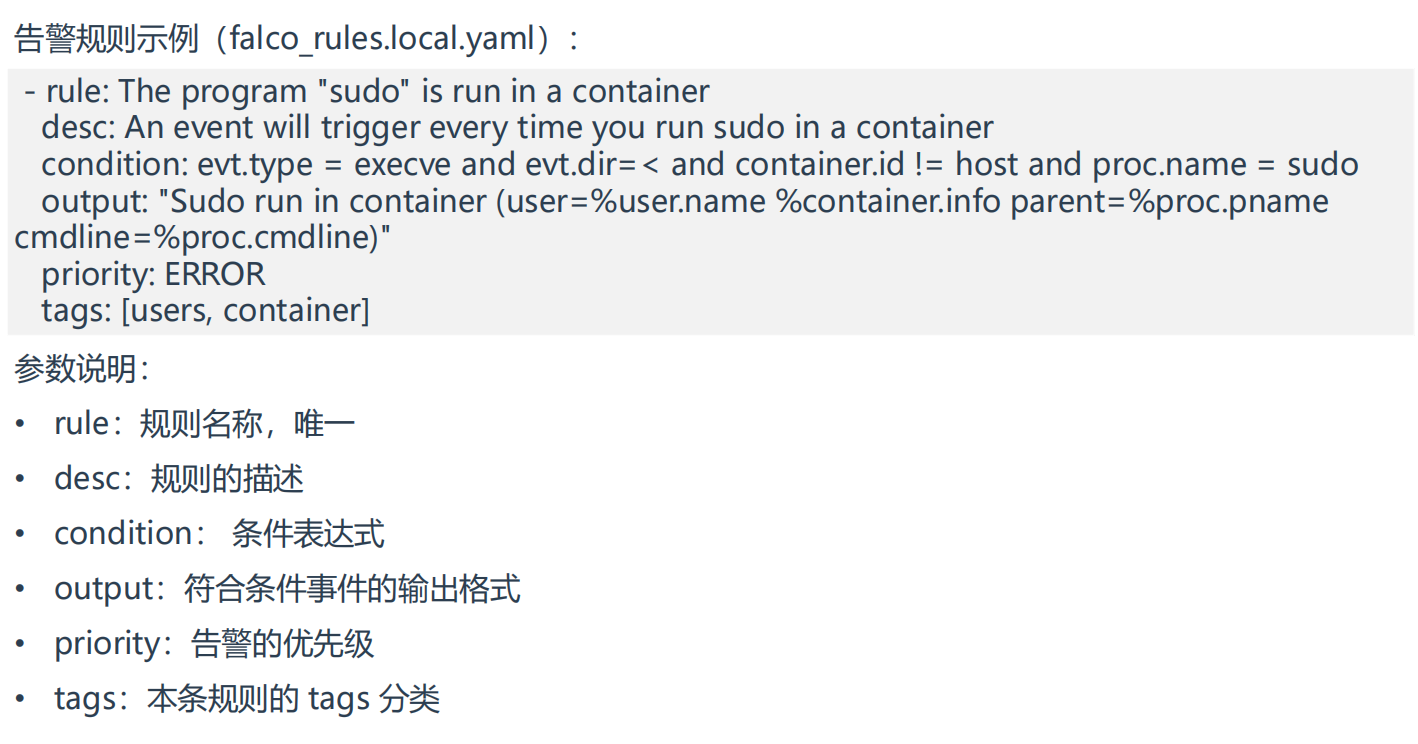Click the 参数说明 heading
Screen dimensions: 1418x744
coord(82,369)
